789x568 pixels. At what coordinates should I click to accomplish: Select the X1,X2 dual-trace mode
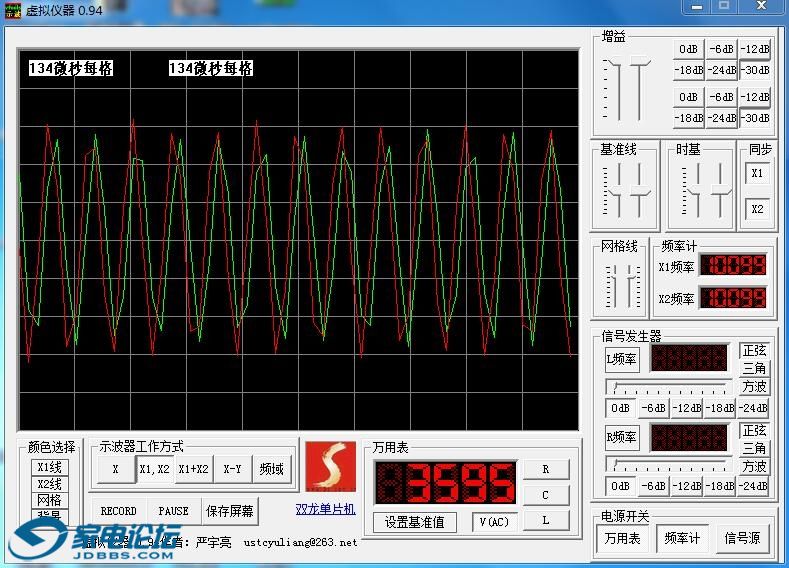(154, 469)
